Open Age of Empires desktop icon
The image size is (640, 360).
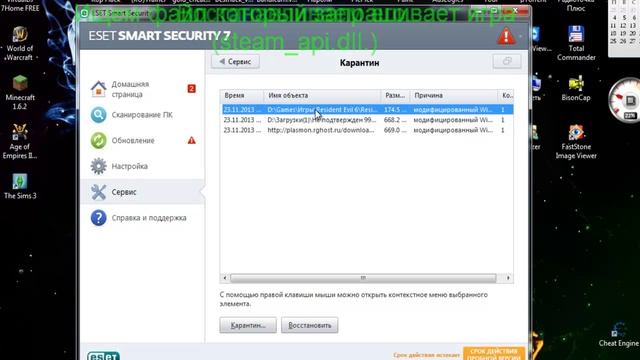click(x=20, y=142)
